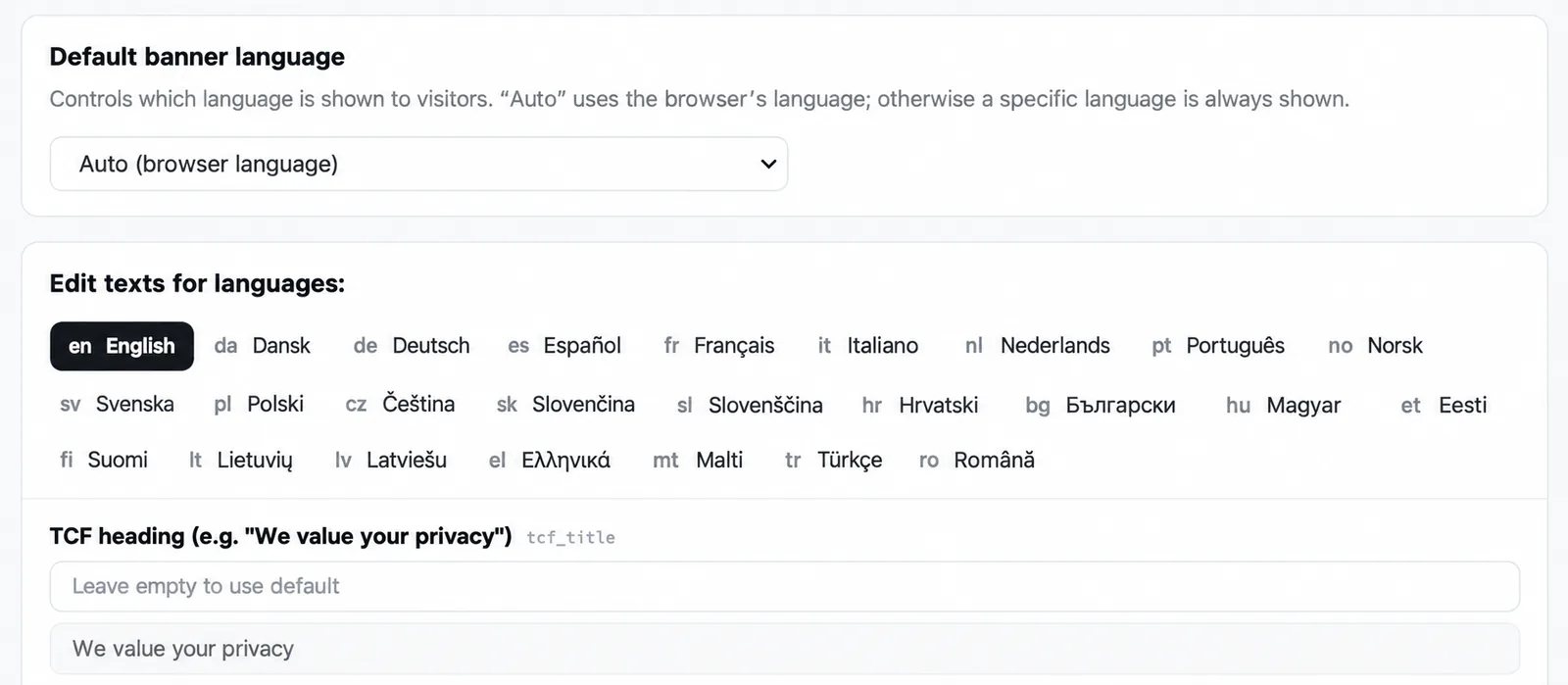Focus the TCF heading input field
Viewport: 1568px width, 685px height.
(784, 586)
